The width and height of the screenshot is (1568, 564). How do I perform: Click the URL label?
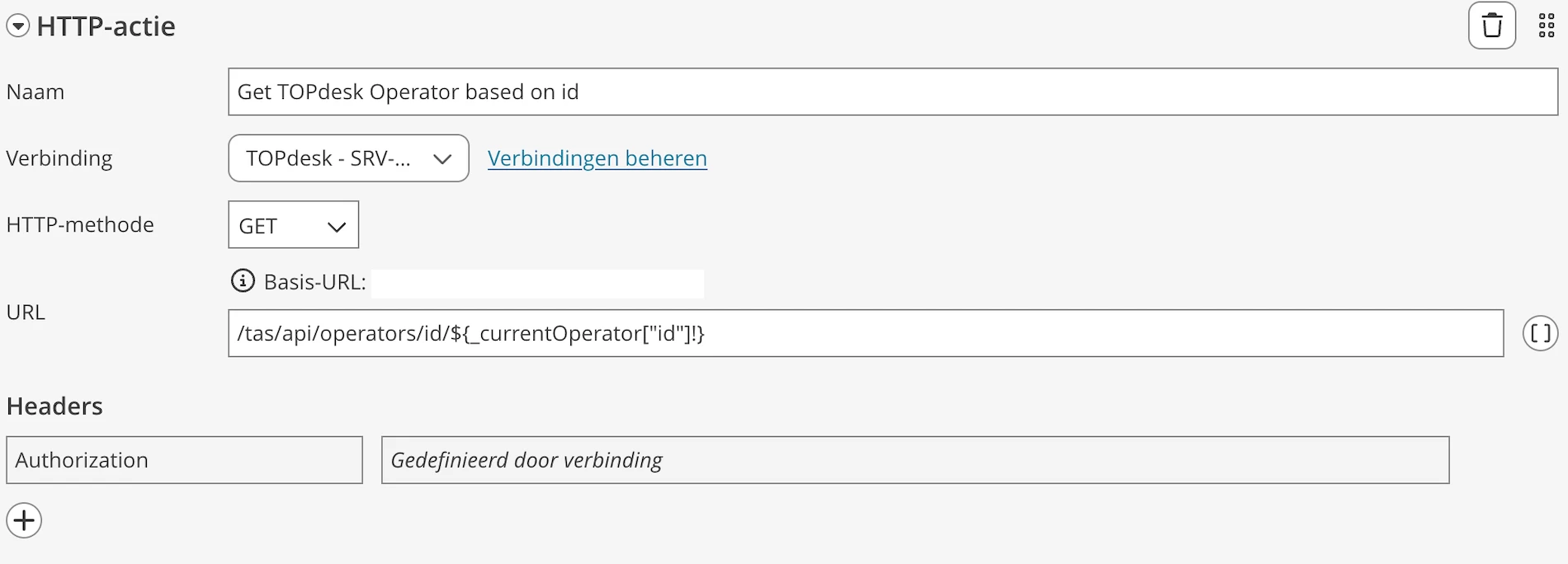tap(26, 312)
